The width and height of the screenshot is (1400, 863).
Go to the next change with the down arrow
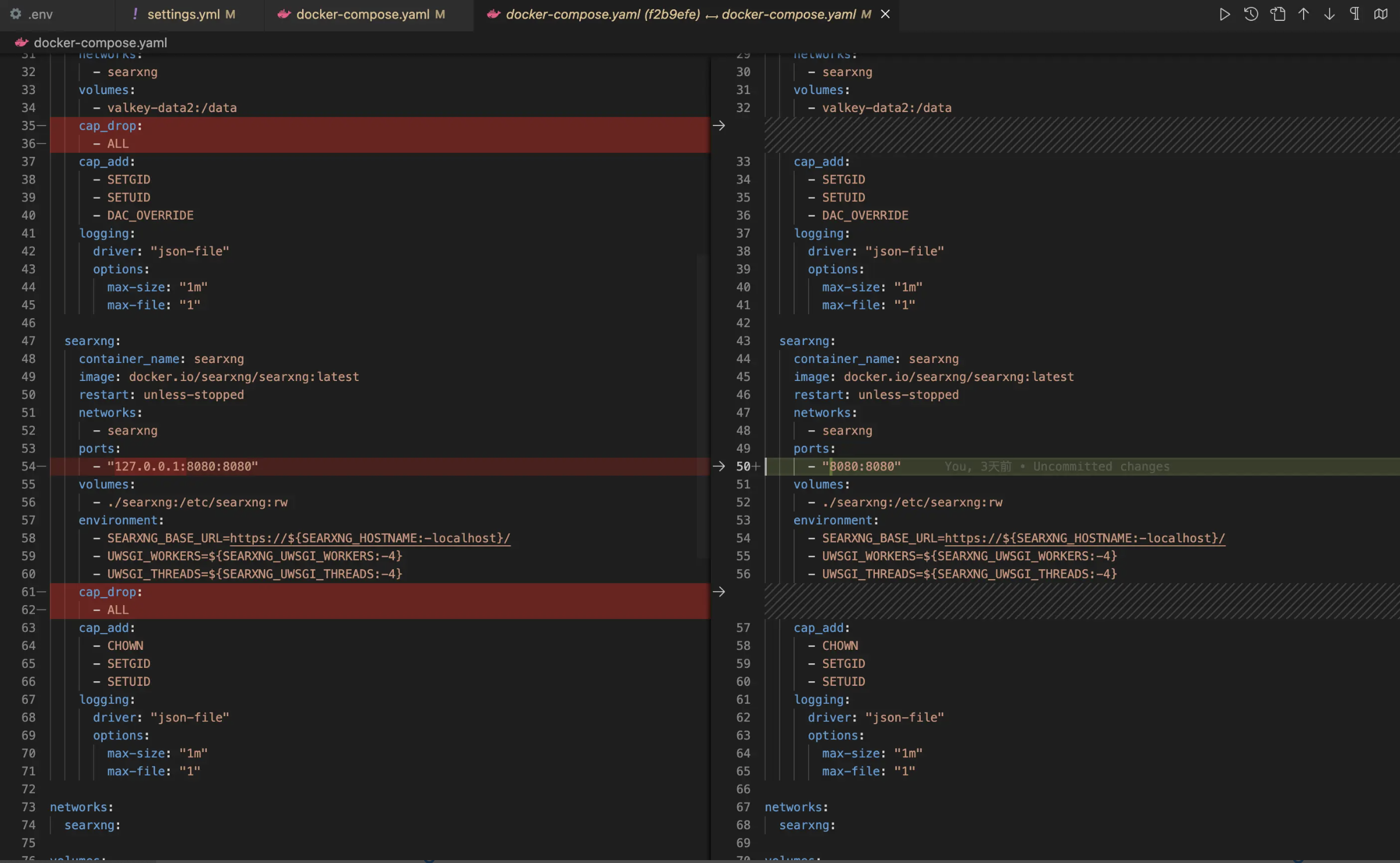click(x=1329, y=14)
